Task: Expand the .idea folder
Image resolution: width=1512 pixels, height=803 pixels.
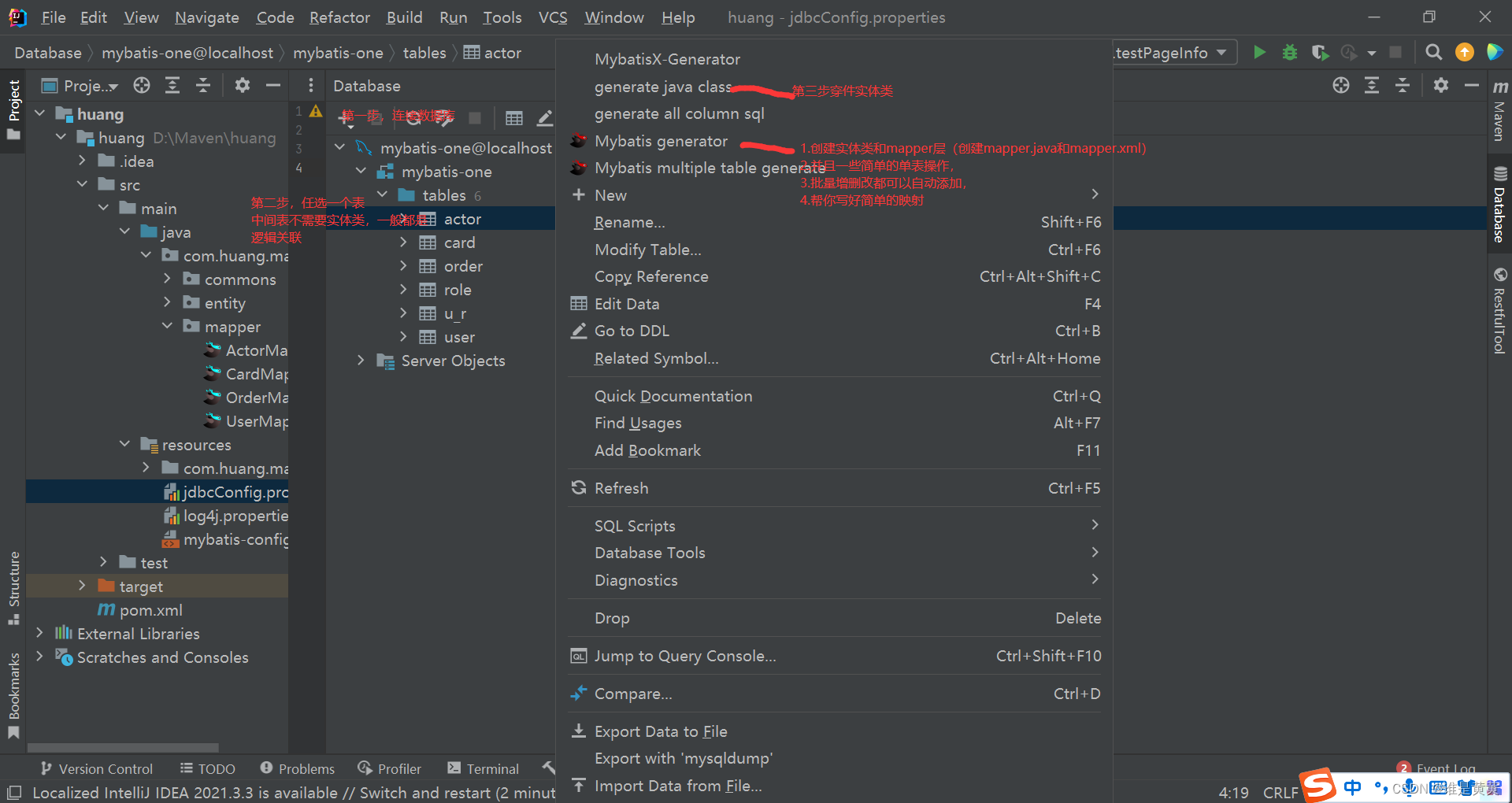Action: [x=82, y=161]
